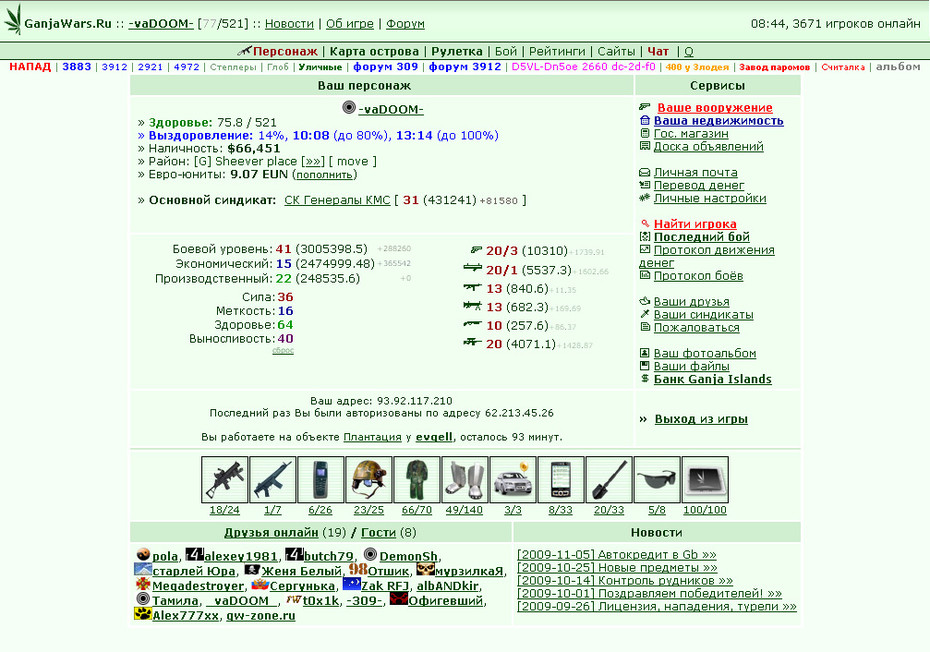Click the envelope icon beside Личная почта

click(645, 172)
